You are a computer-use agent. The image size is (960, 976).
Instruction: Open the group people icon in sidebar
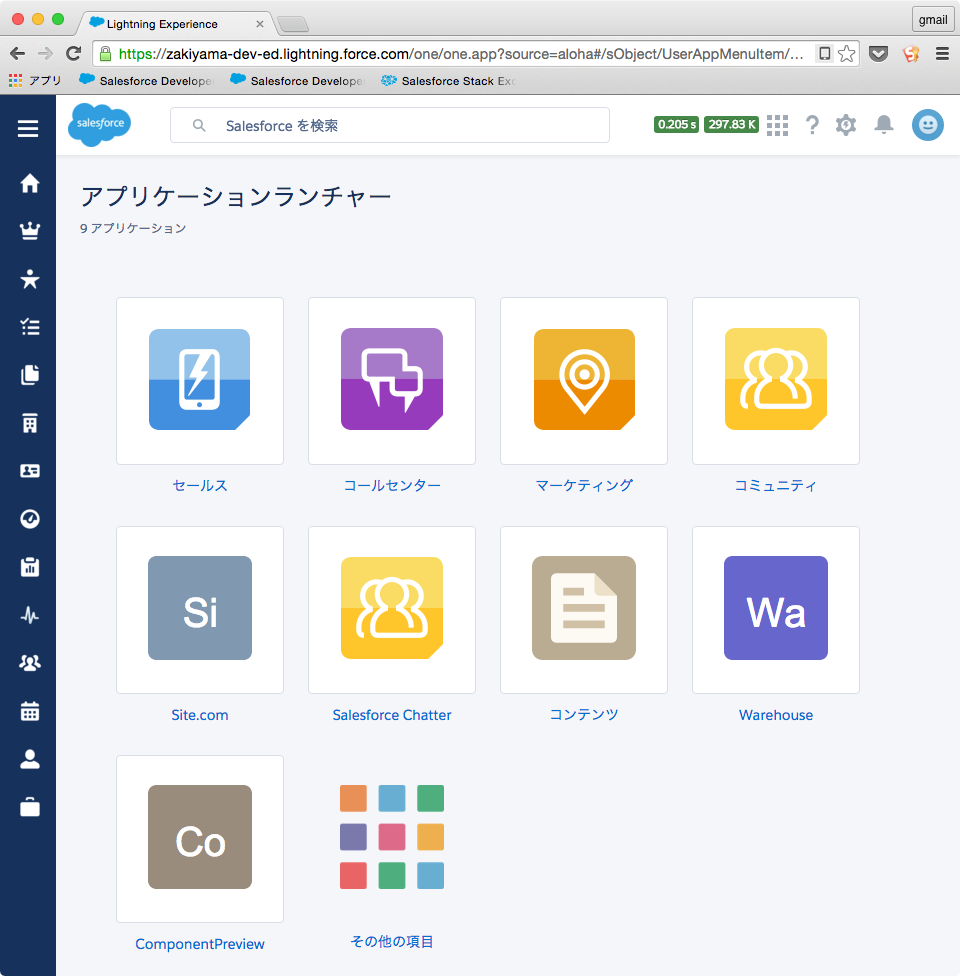[29, 663]
